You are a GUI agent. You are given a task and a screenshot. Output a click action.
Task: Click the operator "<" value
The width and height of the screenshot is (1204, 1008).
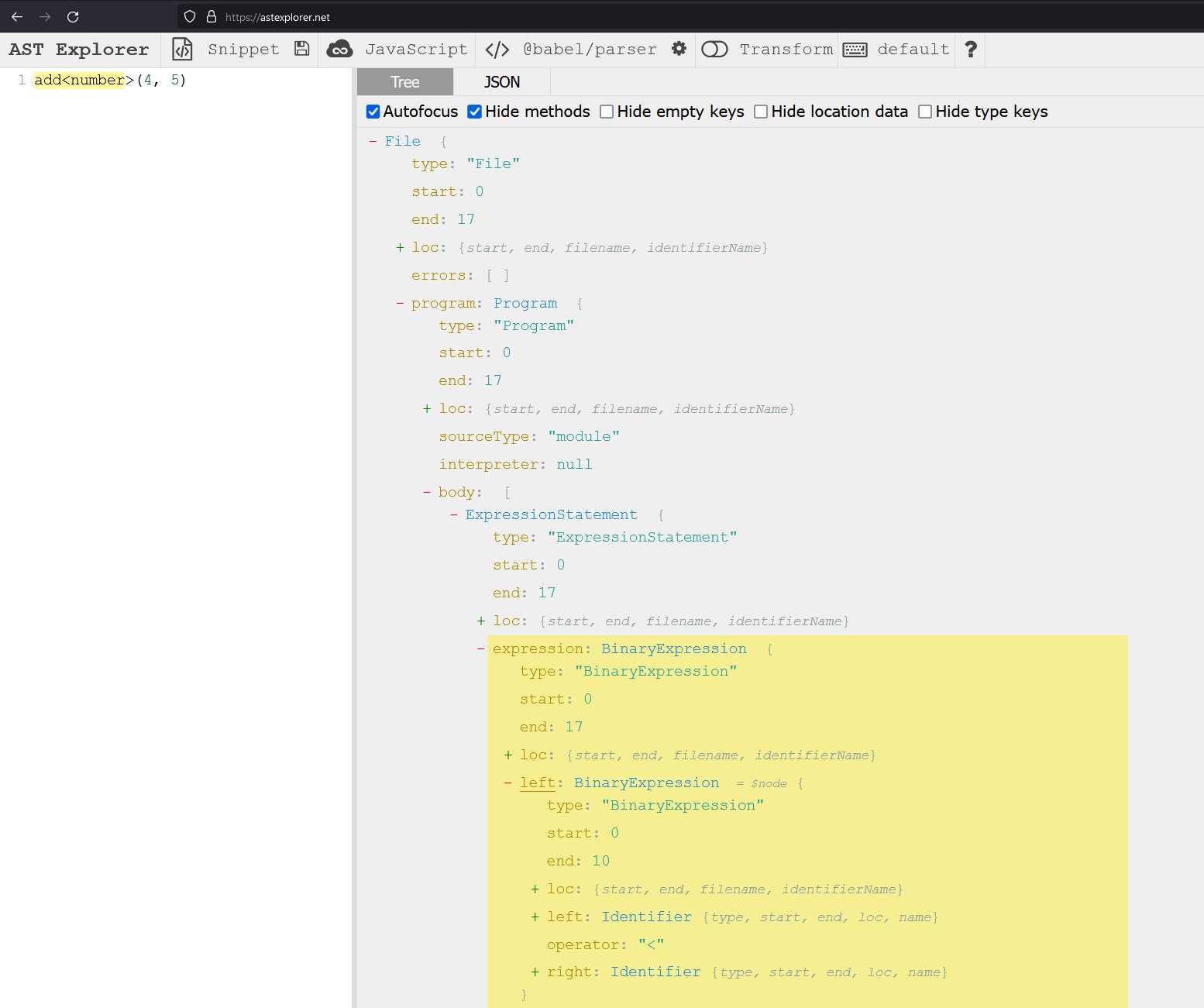coord(651,944)
